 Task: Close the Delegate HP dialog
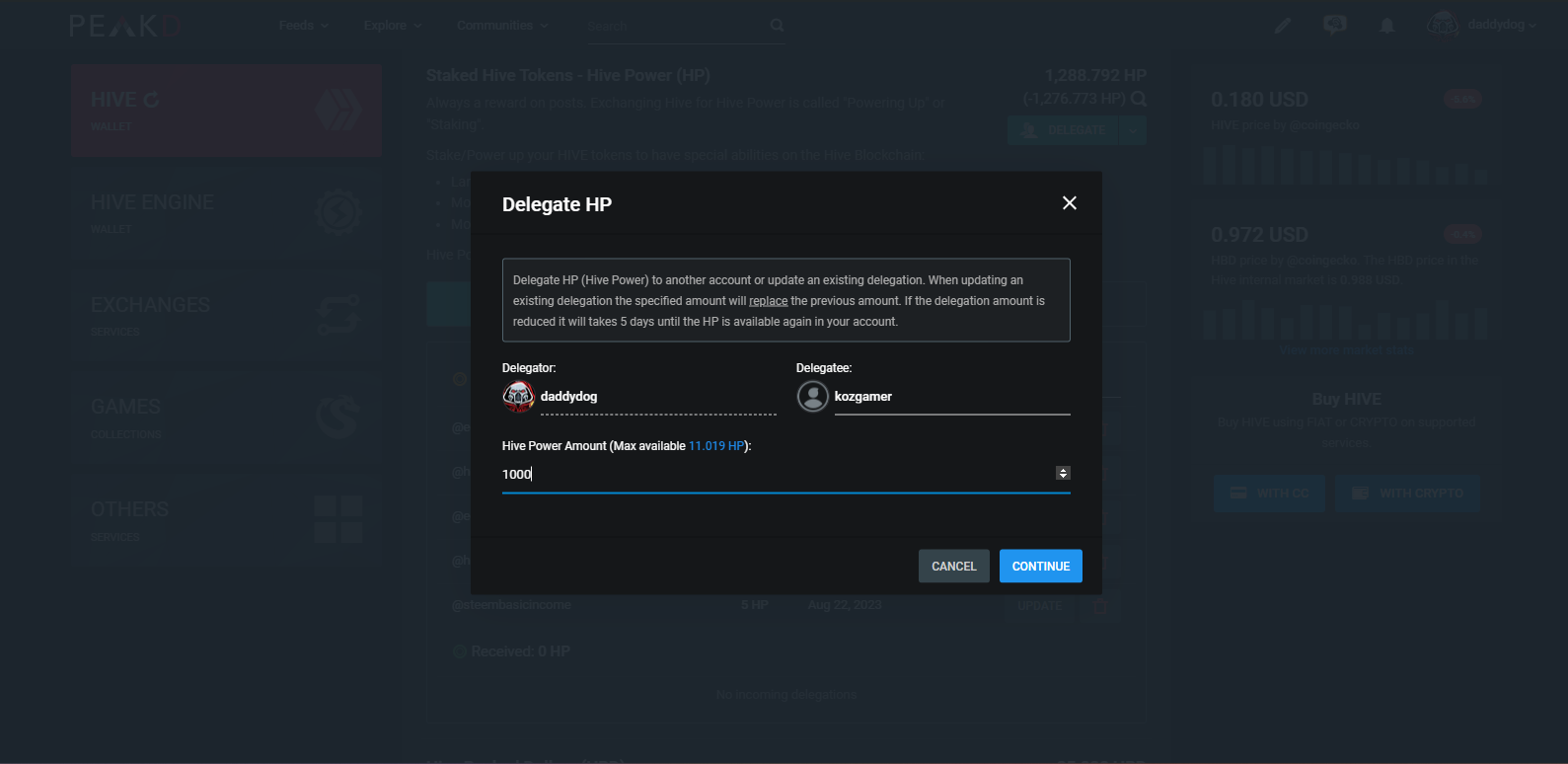pyautogui.click(x=1069, y=203)
